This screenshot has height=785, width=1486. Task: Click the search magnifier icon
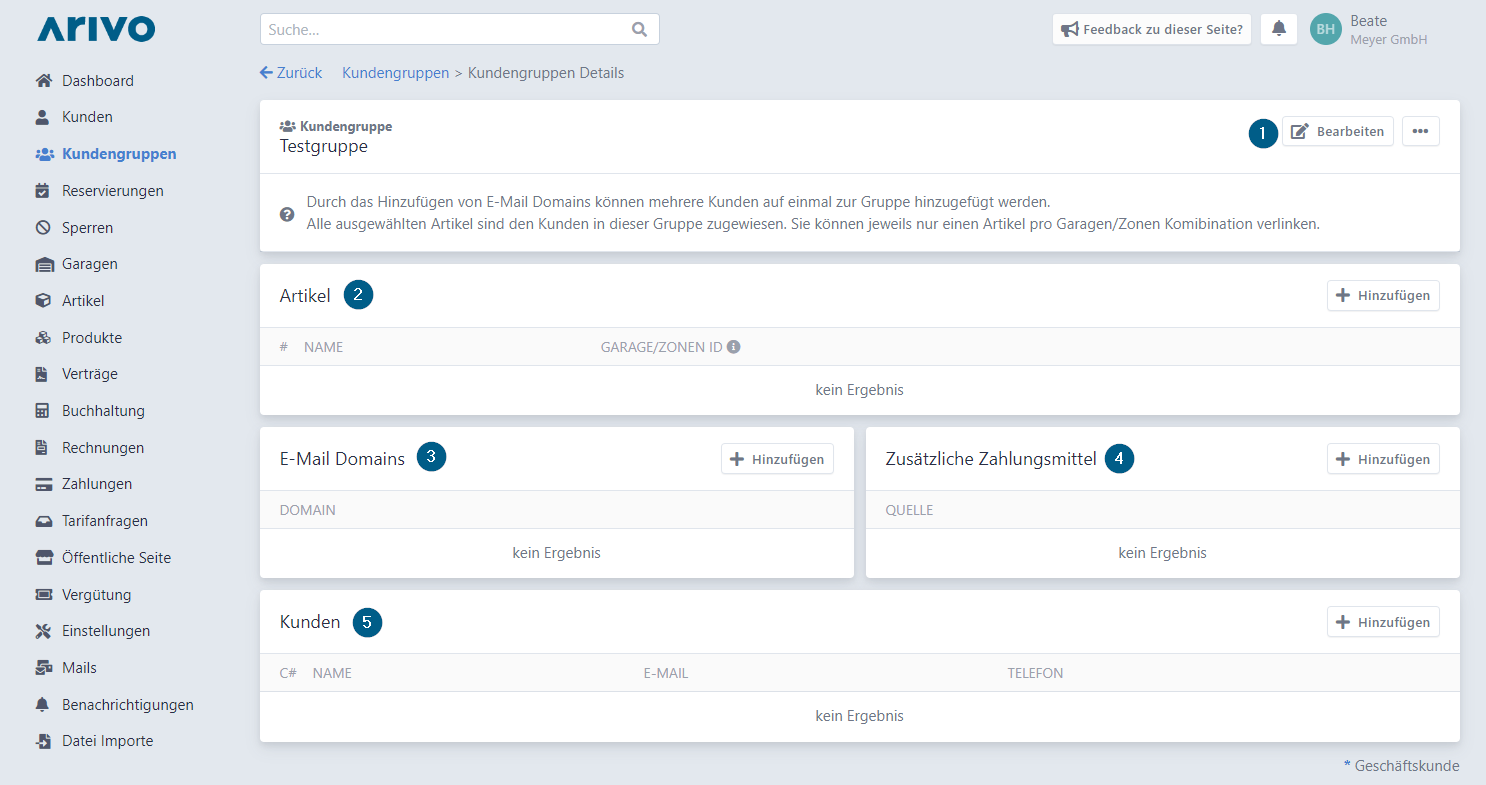640,29
